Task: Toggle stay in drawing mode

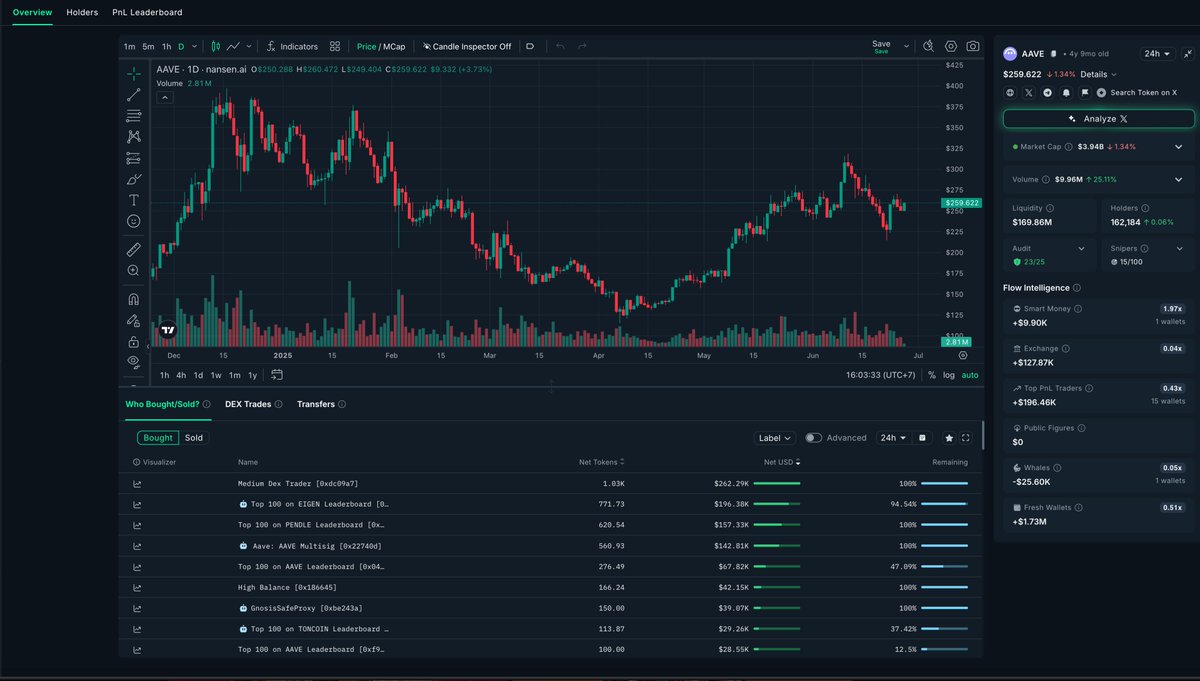Action: pyautogui.click(x=133, y=320)
